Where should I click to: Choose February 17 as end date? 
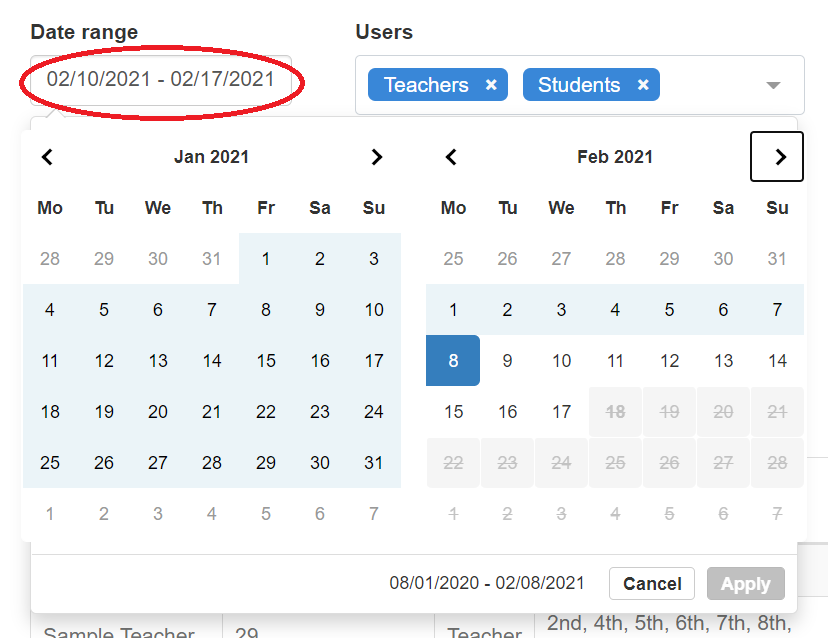pos(561,412)
